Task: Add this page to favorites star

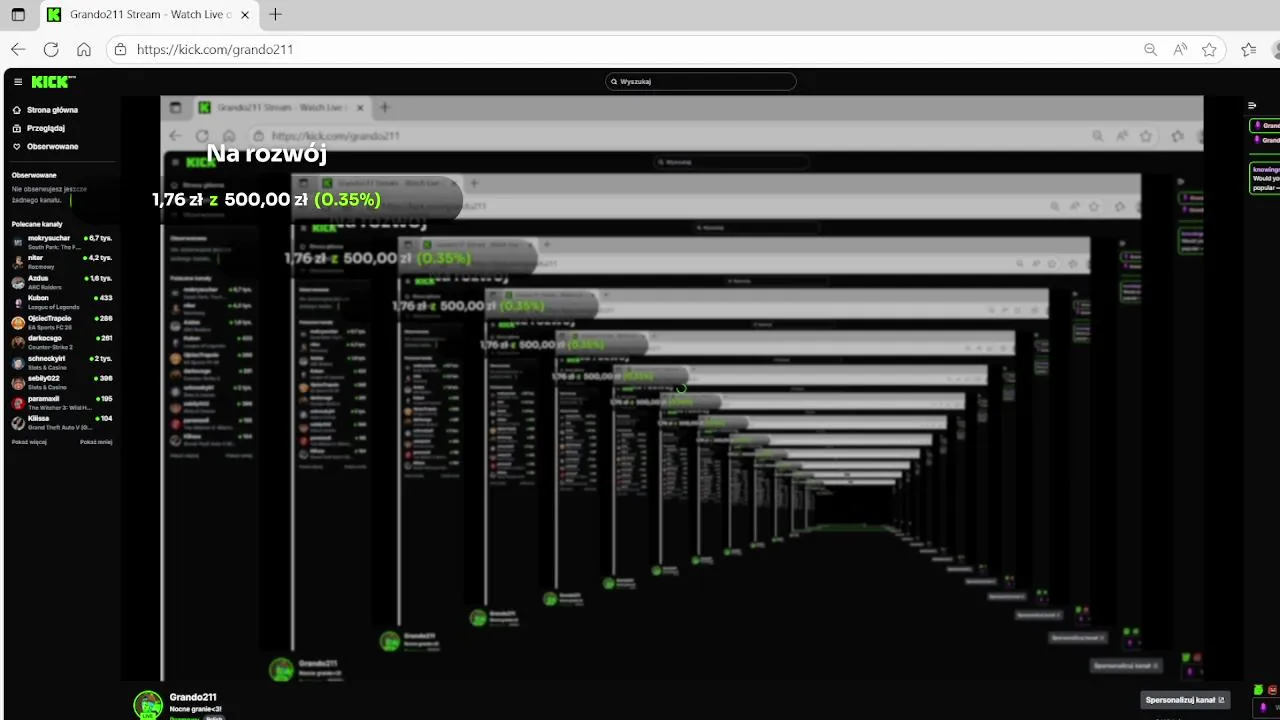Action: [1209, 49]
